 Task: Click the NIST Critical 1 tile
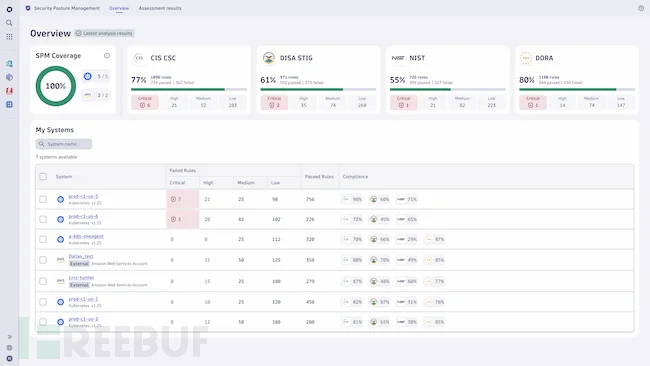coord(403,102)
